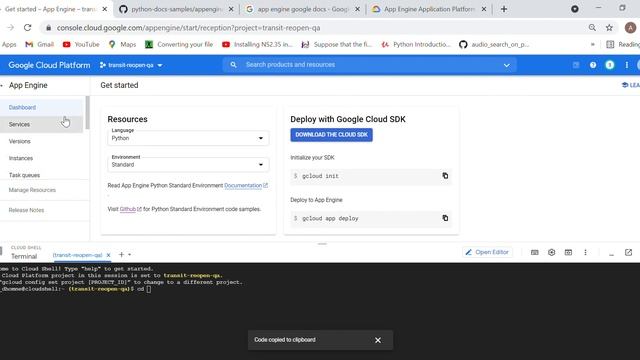The image size is (640, 360).
Task: Open the browser profile avatar
Action: (630, 28)
